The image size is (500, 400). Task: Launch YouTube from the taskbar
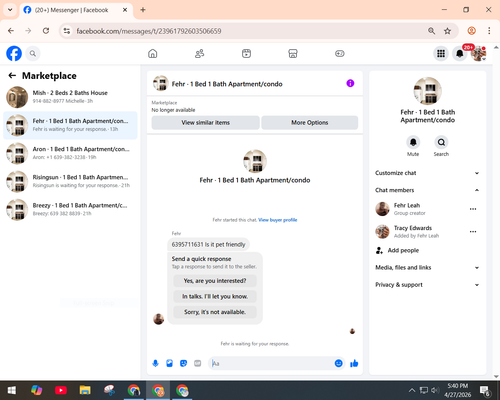(61, 390)
